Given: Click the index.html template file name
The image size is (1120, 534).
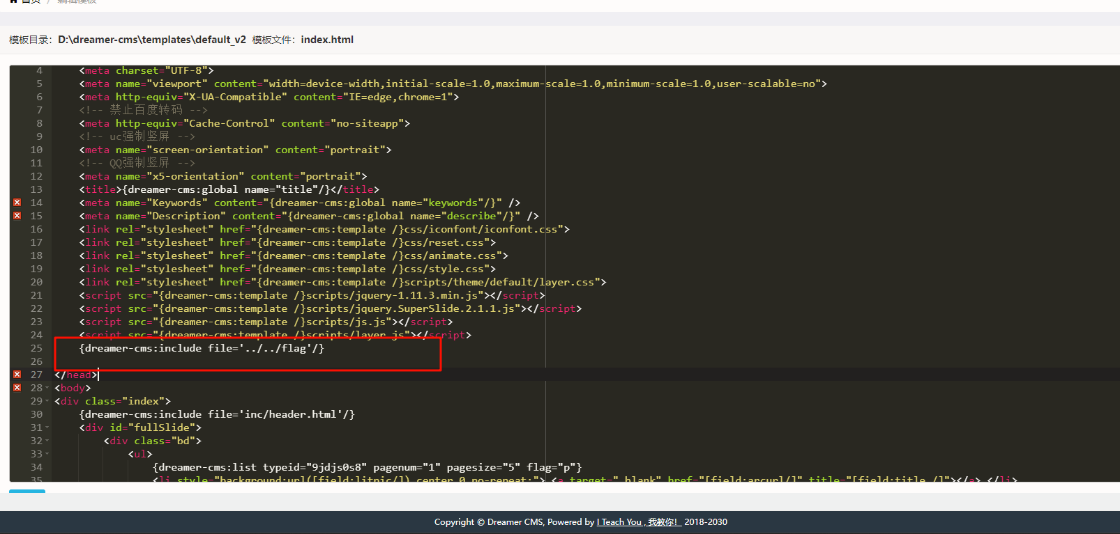Looking at the screenshot, I should [327, 40].
